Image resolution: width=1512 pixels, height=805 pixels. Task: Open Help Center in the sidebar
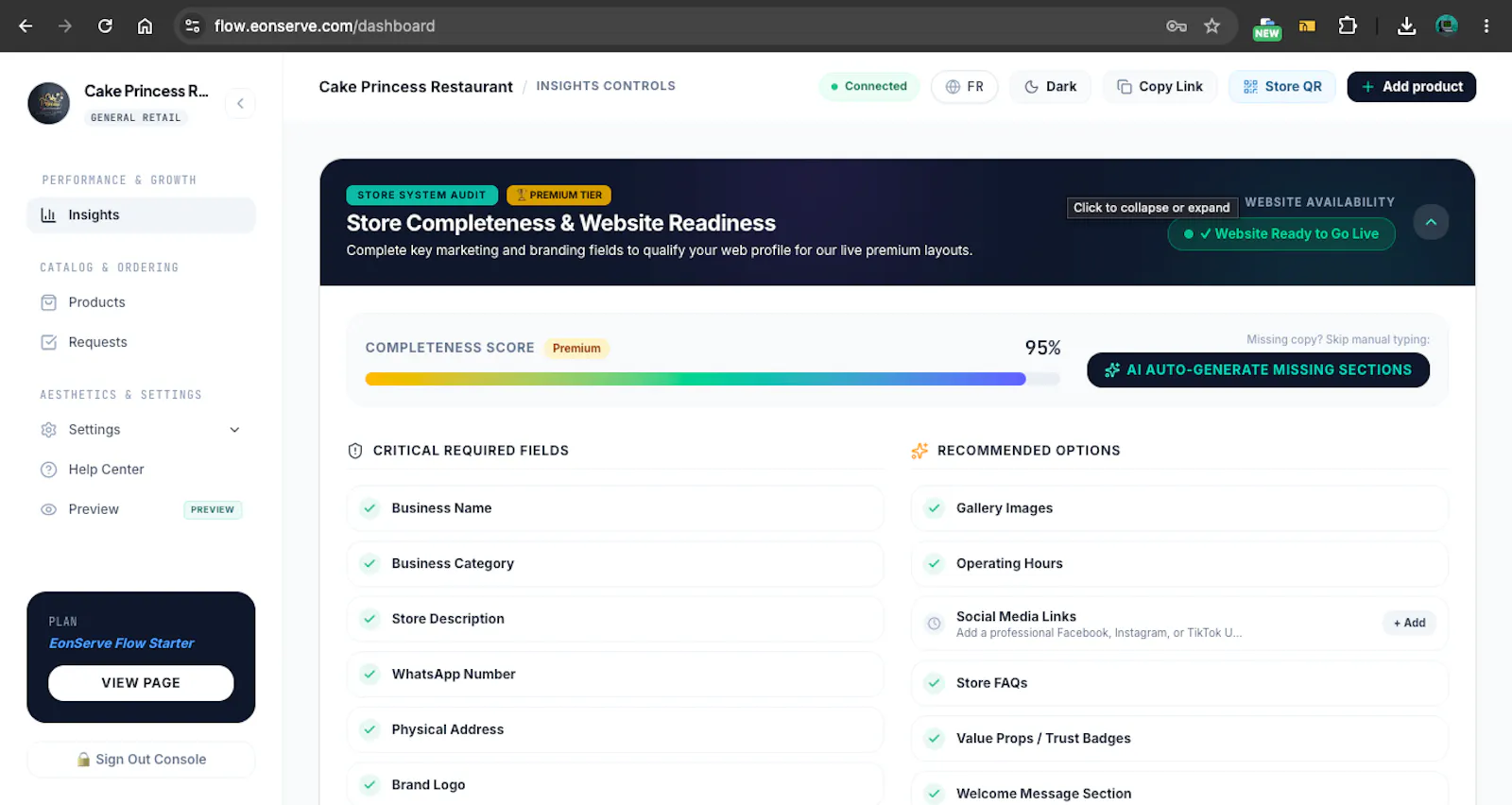pos(141,470)
